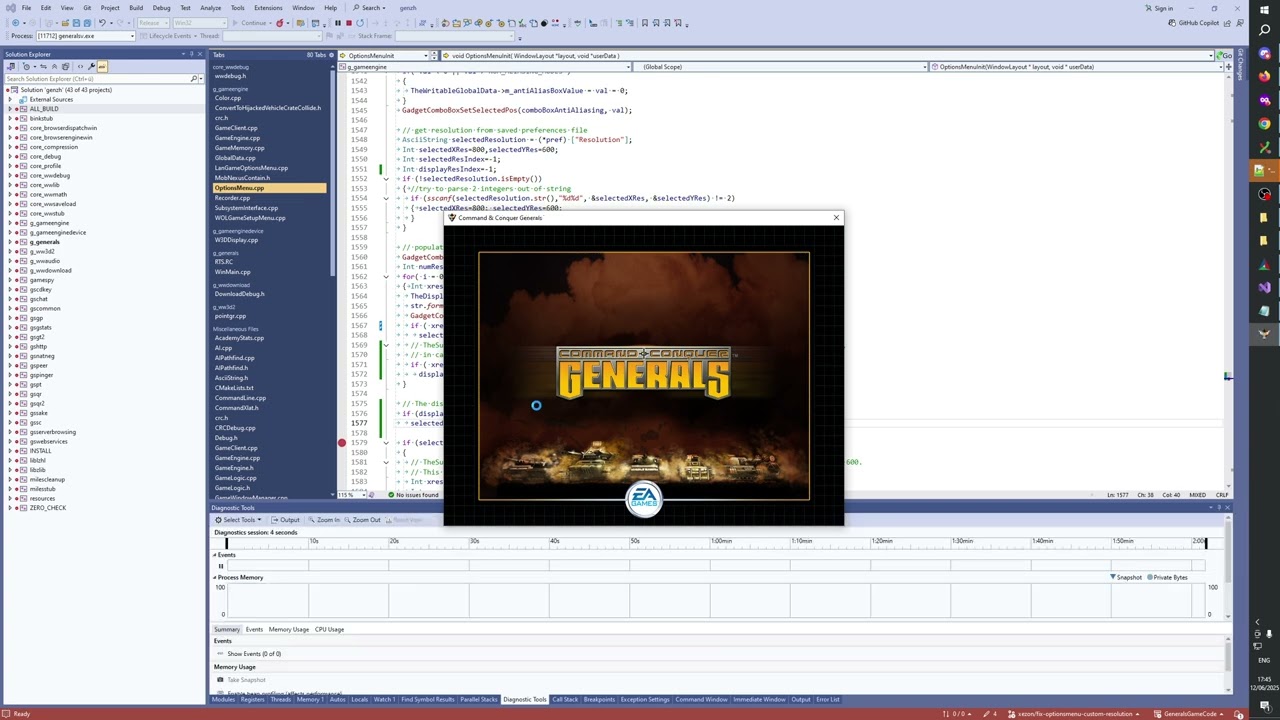Click the Chrome icon in taskbar

1265,124
